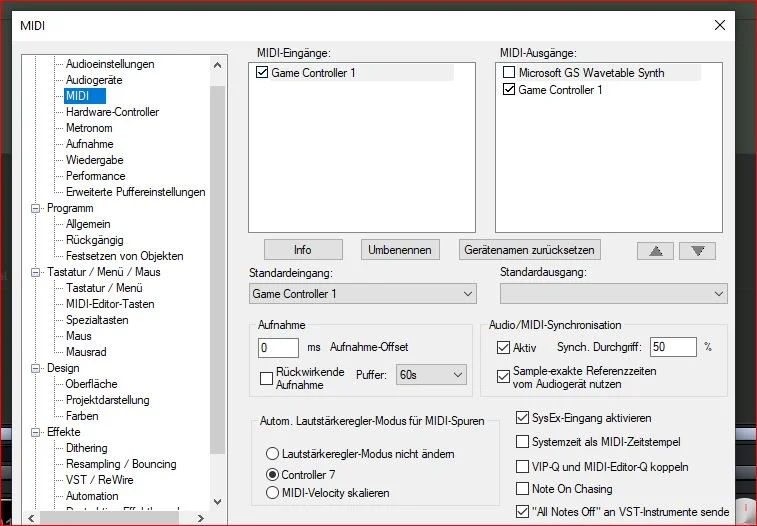Choose MIDI-Velocity skalieren radio
757x526 pixels.
point(272,493)
